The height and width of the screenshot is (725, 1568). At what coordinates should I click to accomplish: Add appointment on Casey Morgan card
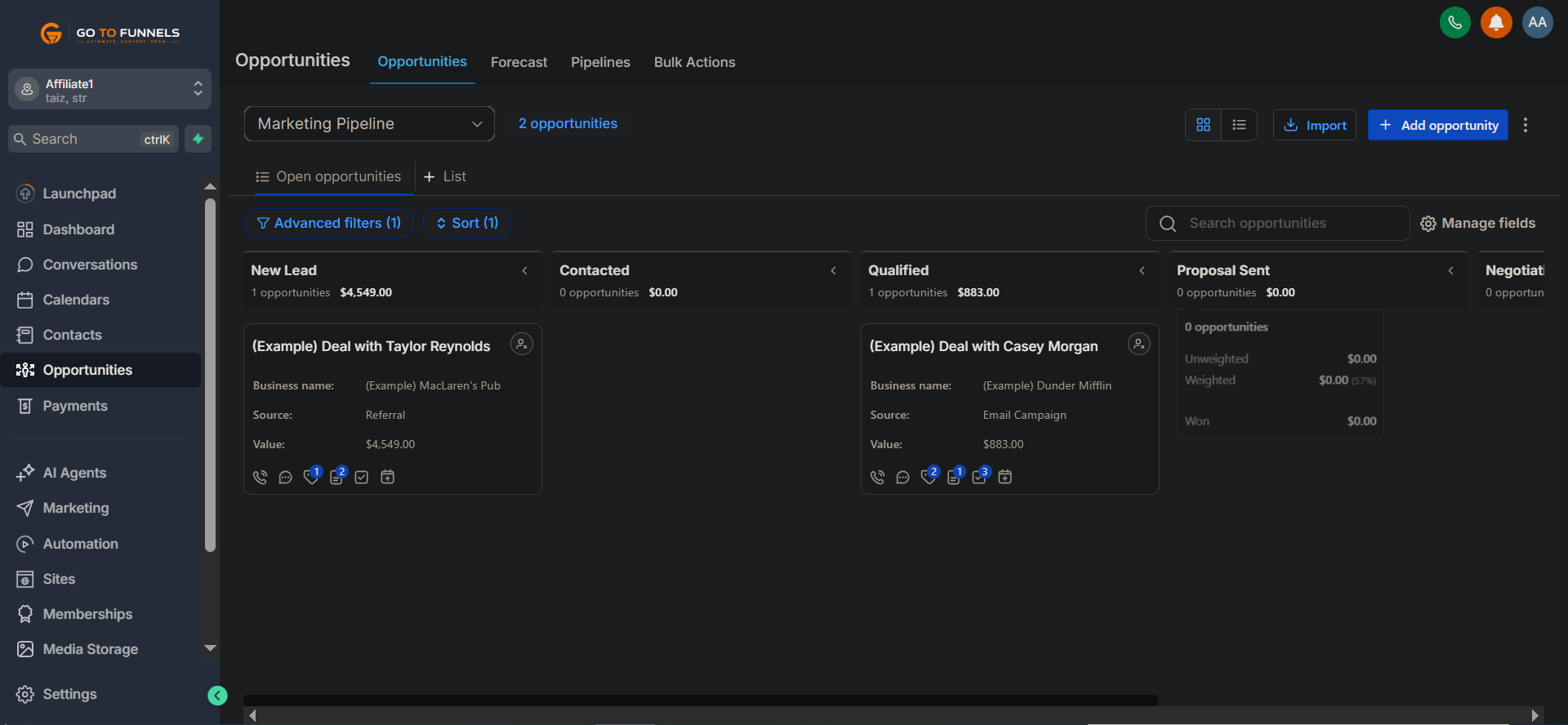pyautogui.click(x=1005, y=477)
